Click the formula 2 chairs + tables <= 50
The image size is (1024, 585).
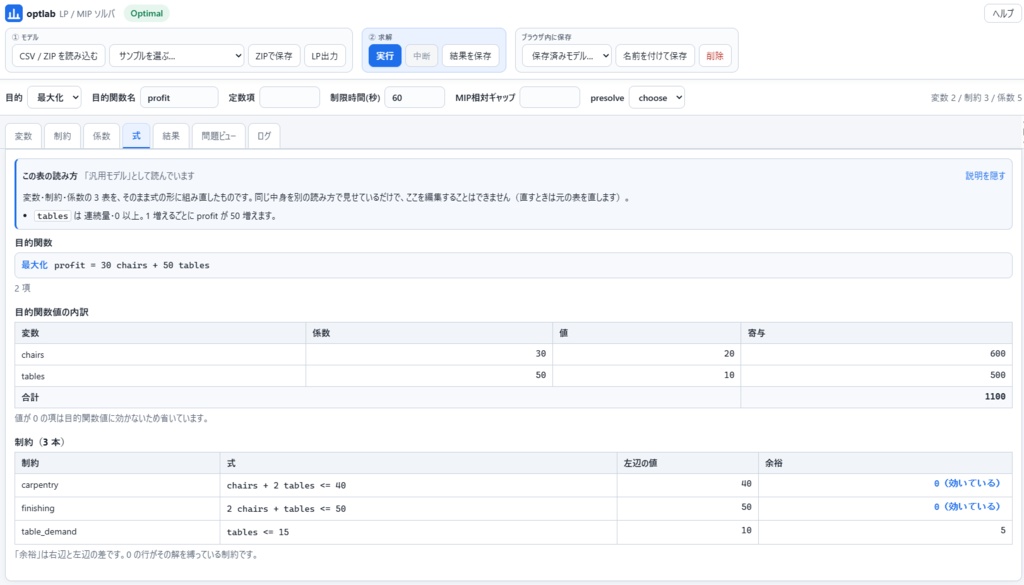point(286,509)
